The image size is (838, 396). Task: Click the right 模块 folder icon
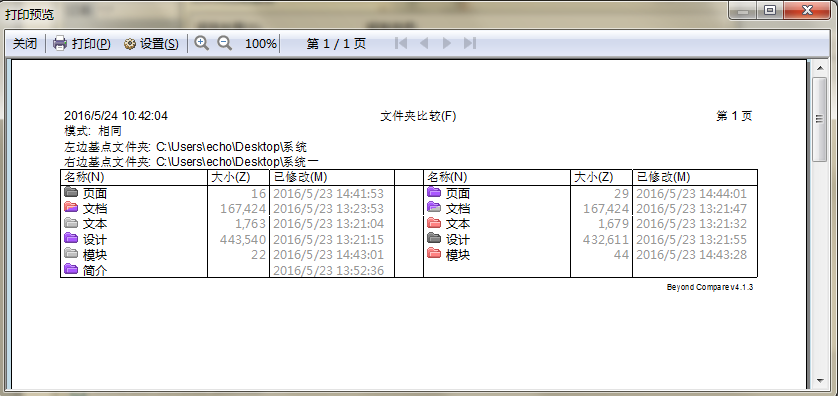click(434, 254)
